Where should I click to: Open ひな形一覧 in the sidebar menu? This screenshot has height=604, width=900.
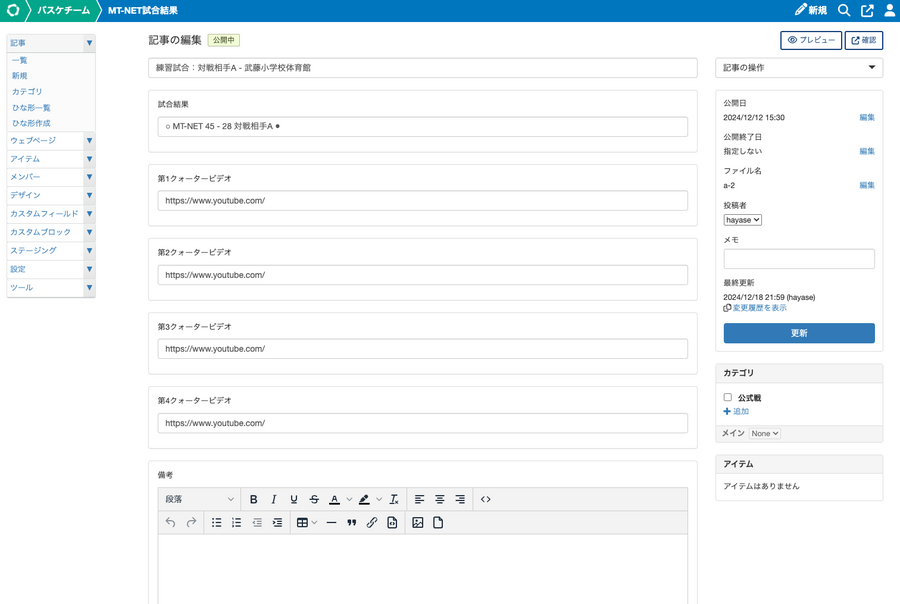[32, 107]
